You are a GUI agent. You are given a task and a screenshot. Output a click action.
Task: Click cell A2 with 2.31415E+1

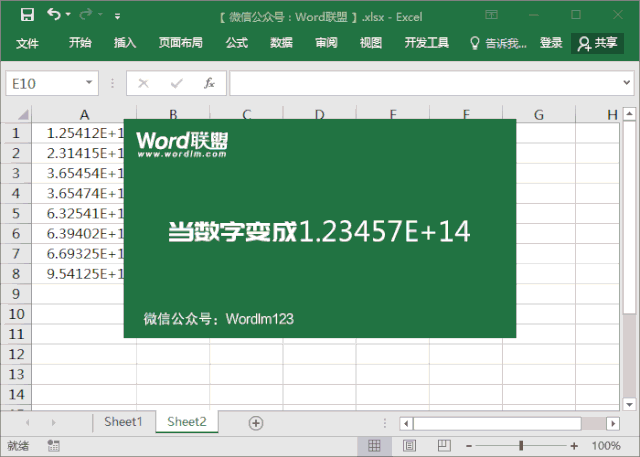click(x=78, y=153)
